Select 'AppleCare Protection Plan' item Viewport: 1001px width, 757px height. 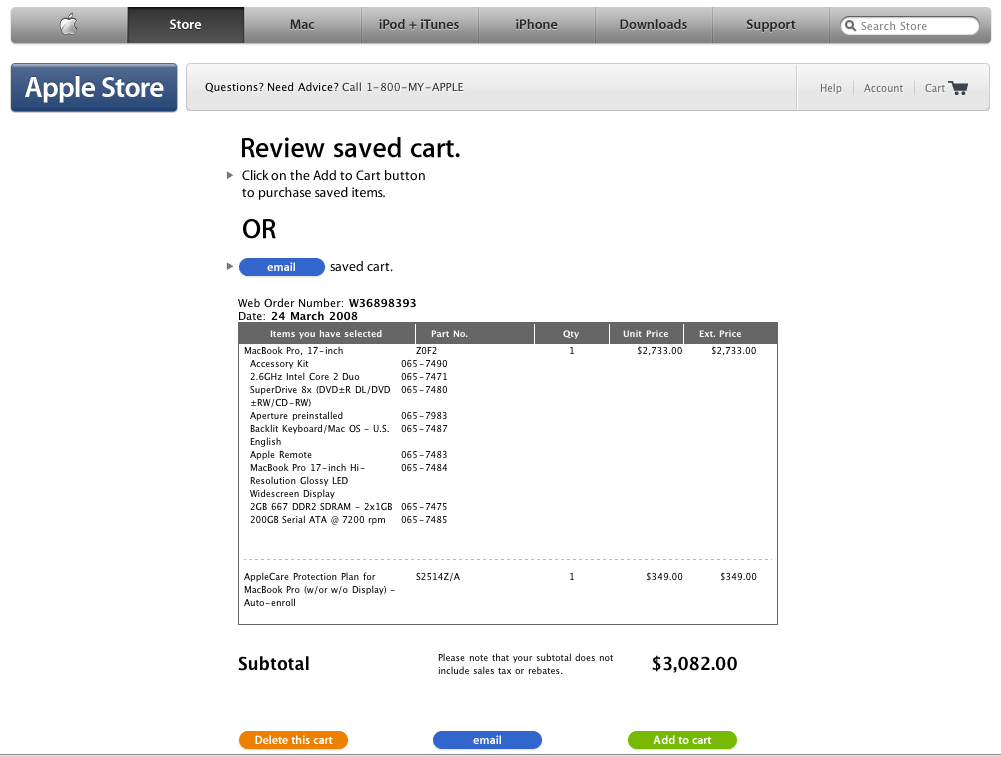click(x=319, y=590)
